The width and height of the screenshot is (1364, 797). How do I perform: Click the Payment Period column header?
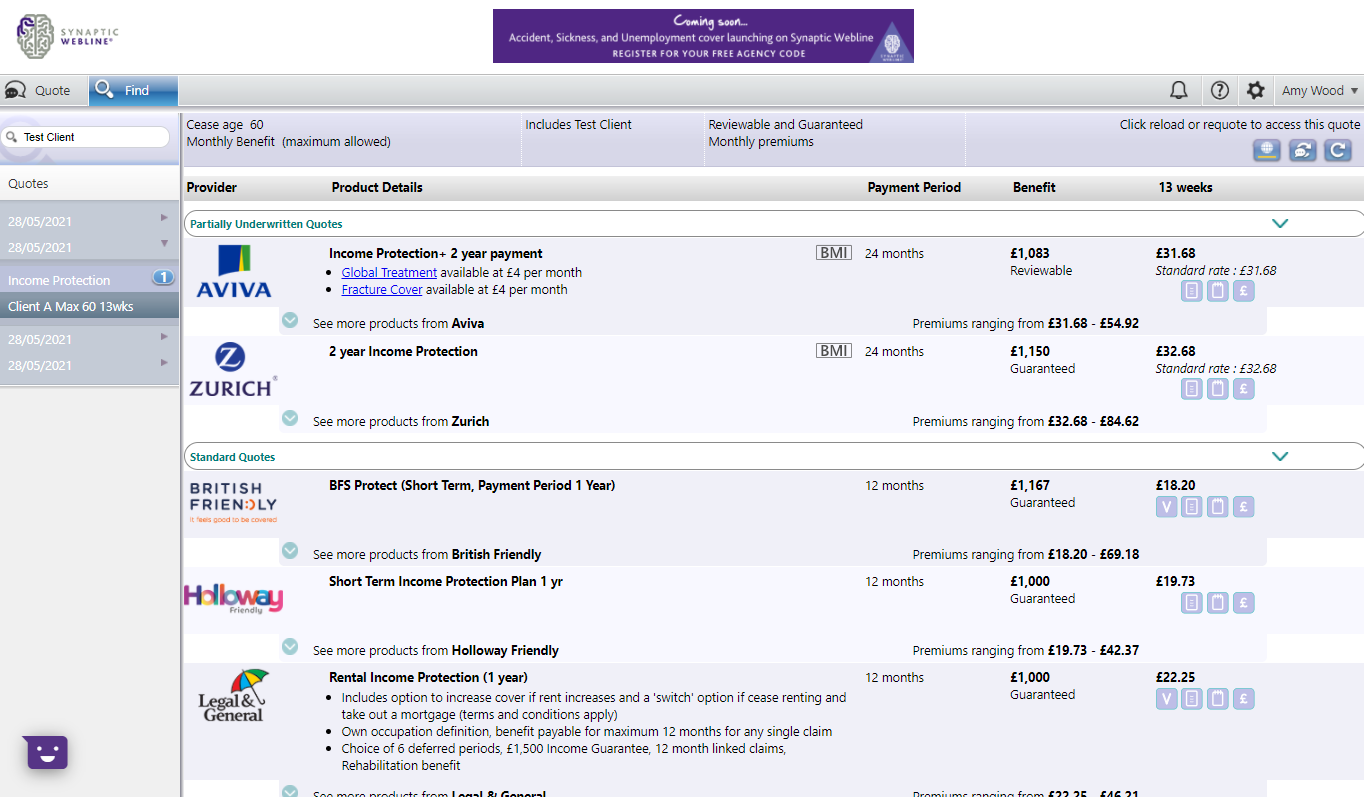tap(914, 187)
